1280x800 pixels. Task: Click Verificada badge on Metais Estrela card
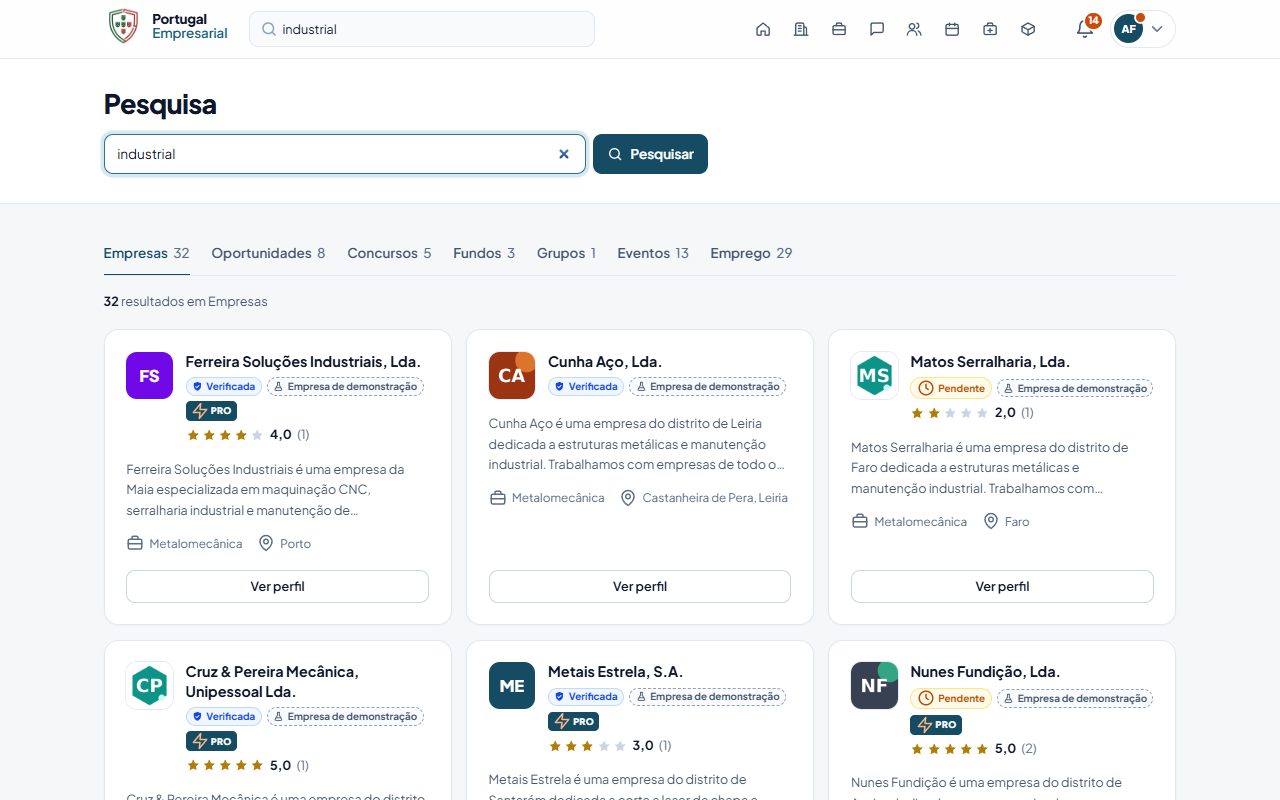coord(586,697)
